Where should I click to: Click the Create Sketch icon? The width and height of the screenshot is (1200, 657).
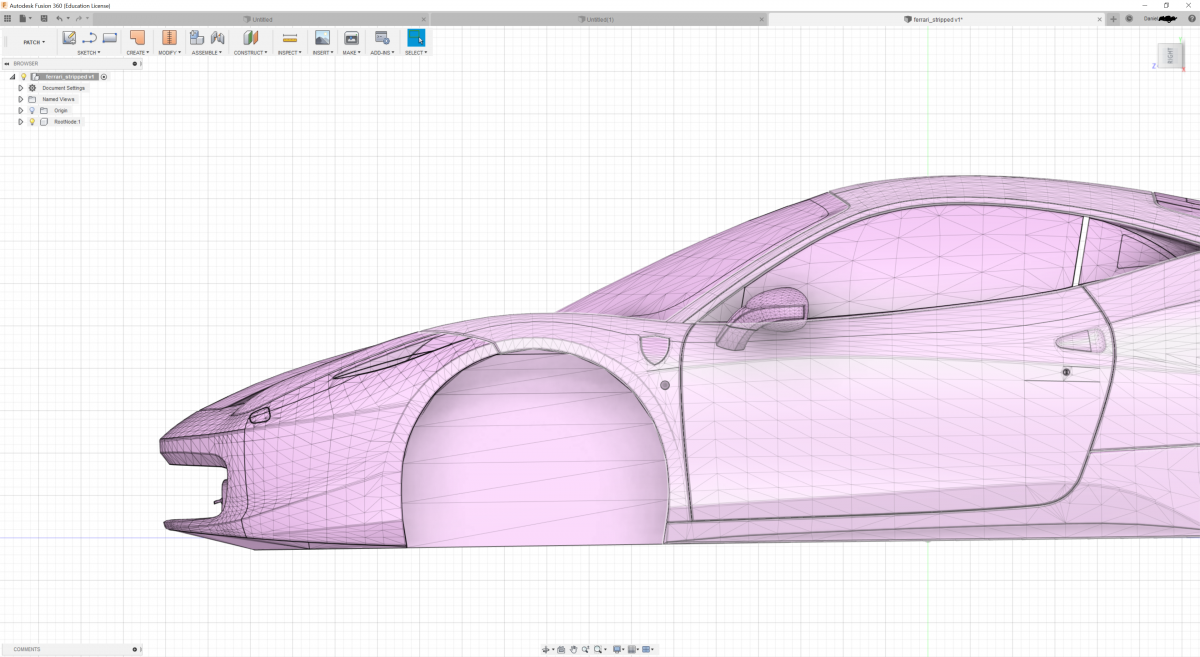click(69, 38)
